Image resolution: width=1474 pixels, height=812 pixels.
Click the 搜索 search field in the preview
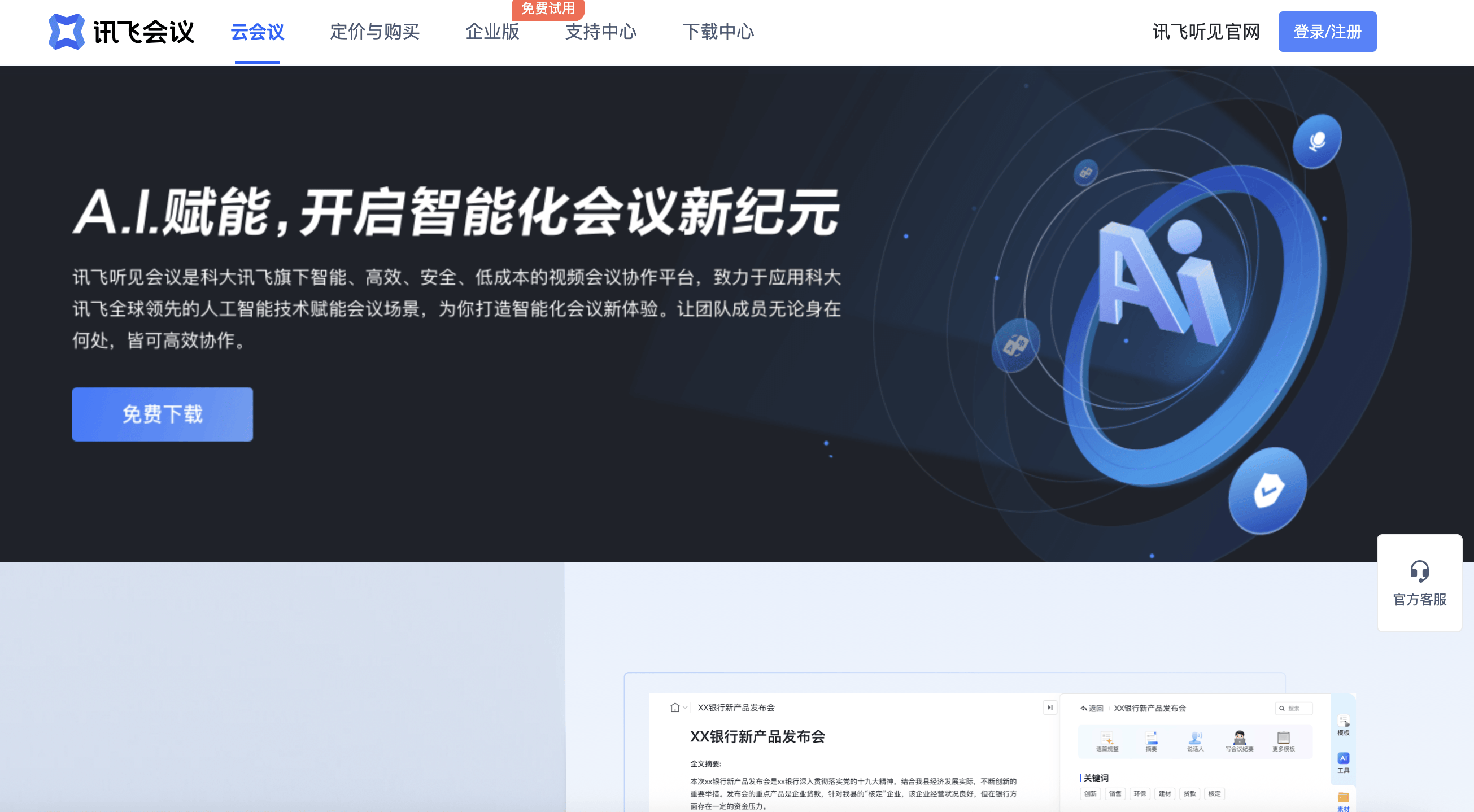(1294, 709)
